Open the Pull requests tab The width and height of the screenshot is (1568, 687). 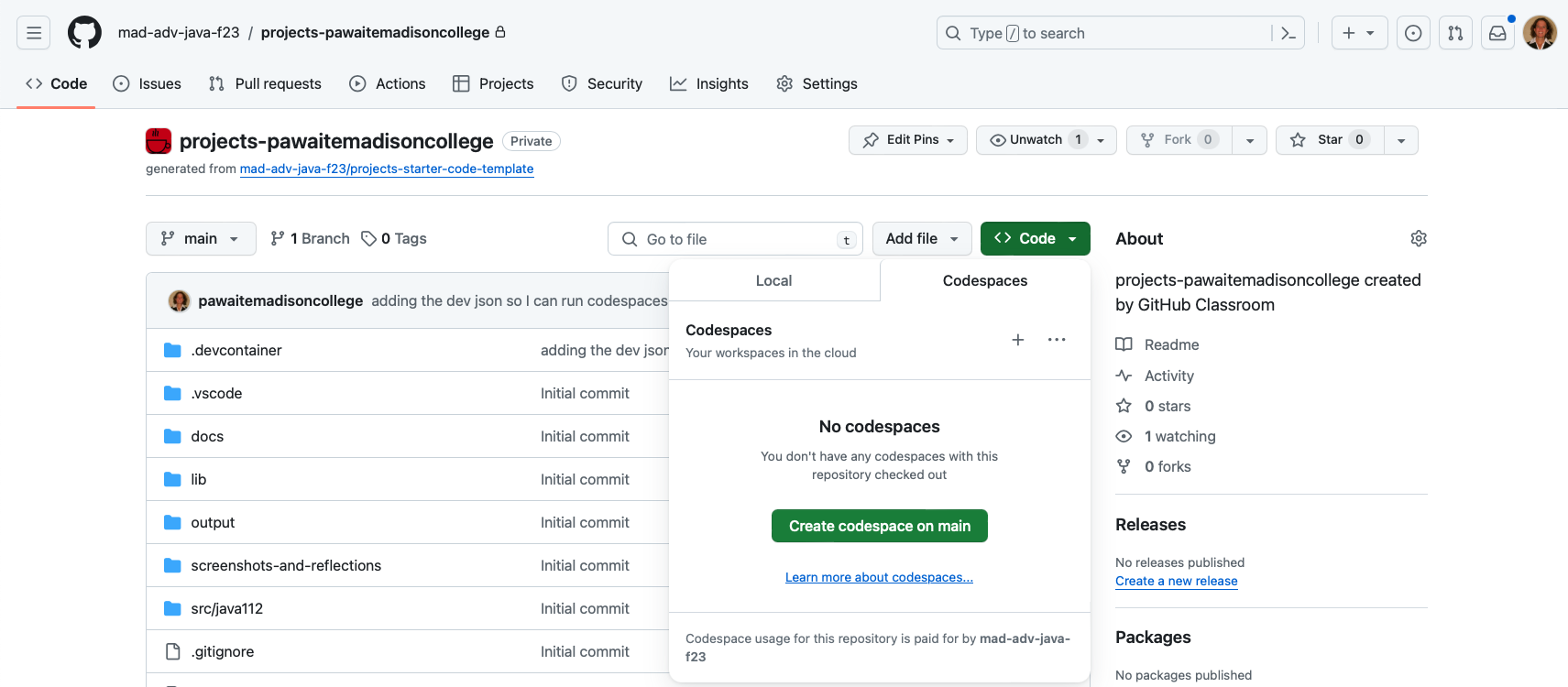265,83
